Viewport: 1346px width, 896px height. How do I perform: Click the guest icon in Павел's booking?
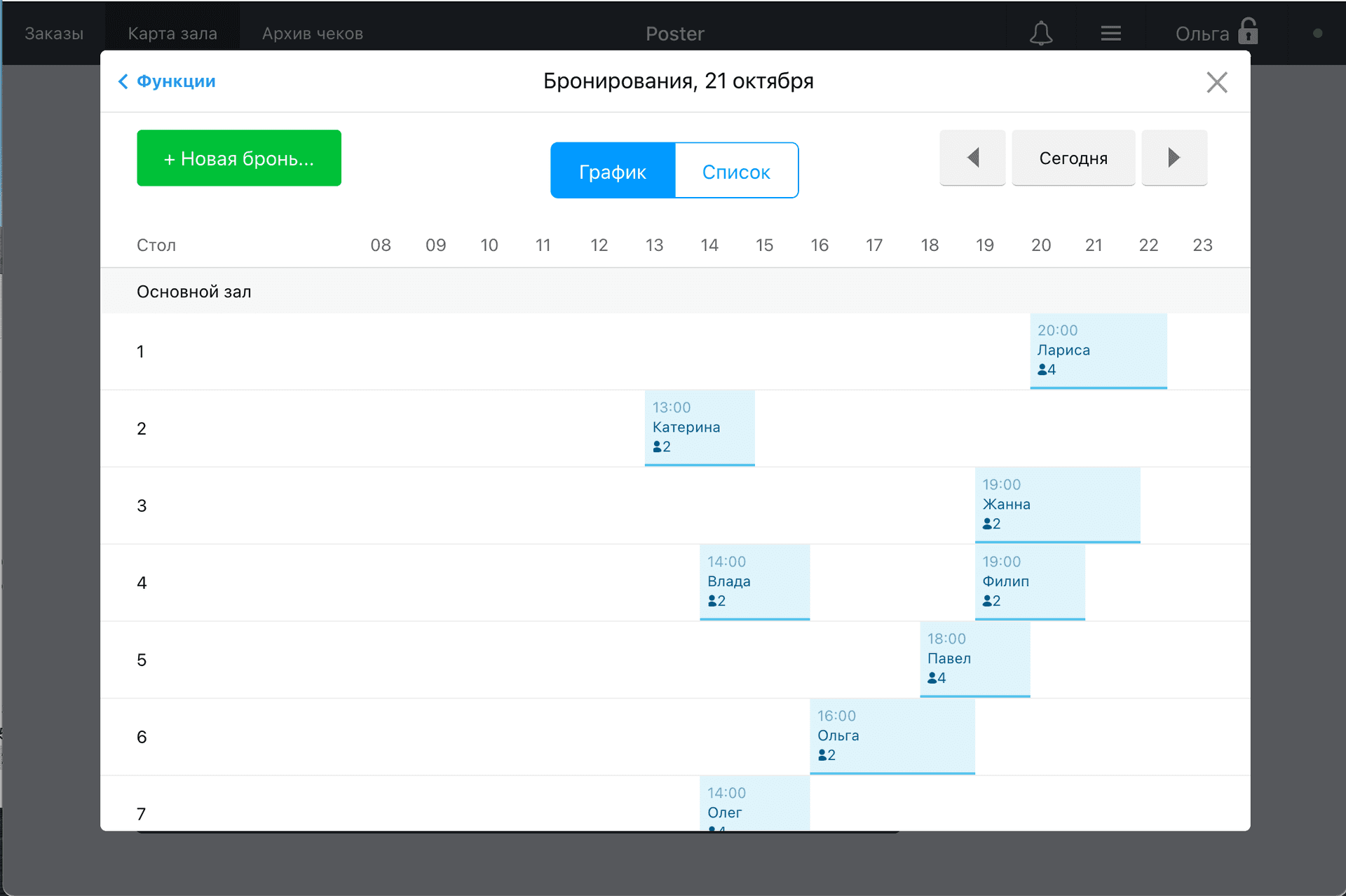click(932, 678)
